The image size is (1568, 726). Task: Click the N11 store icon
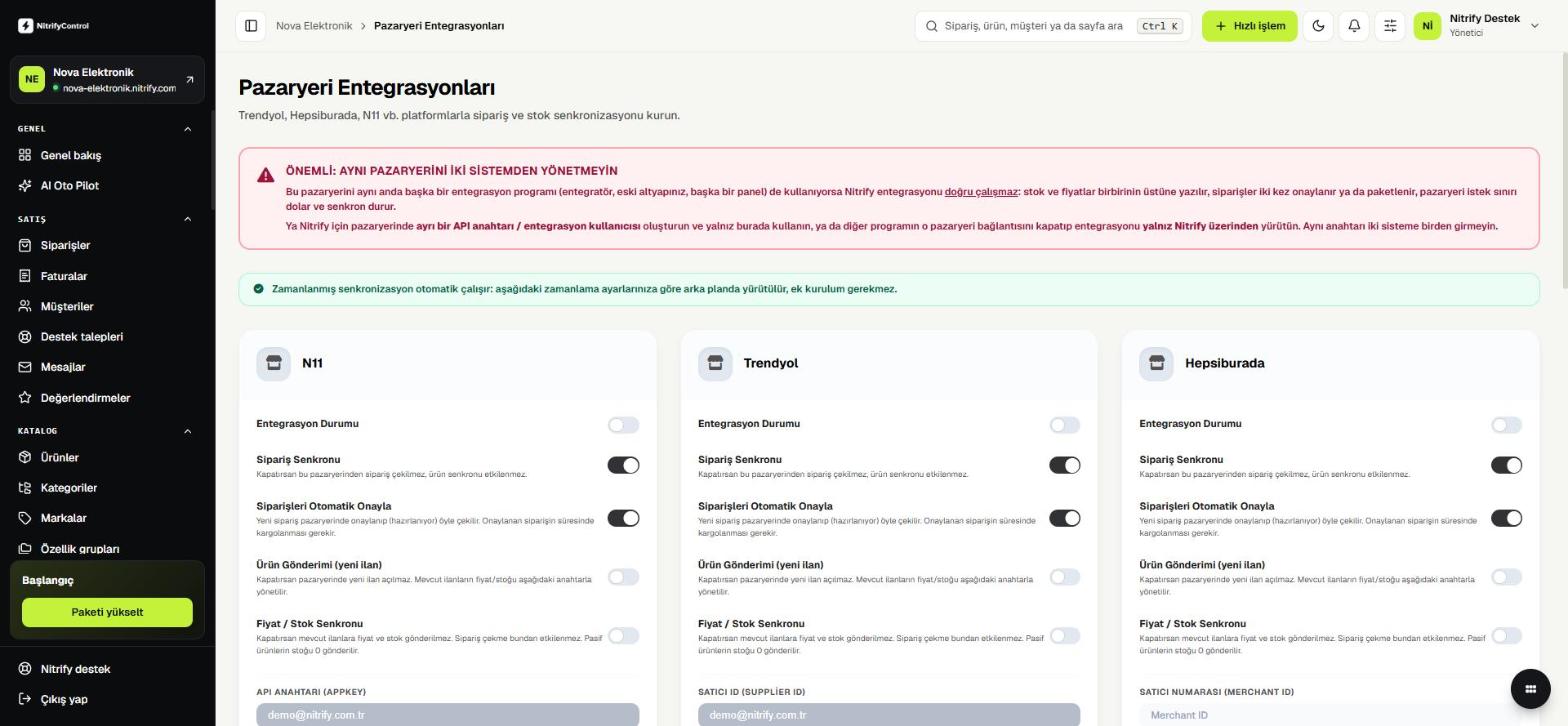[273, 364]
